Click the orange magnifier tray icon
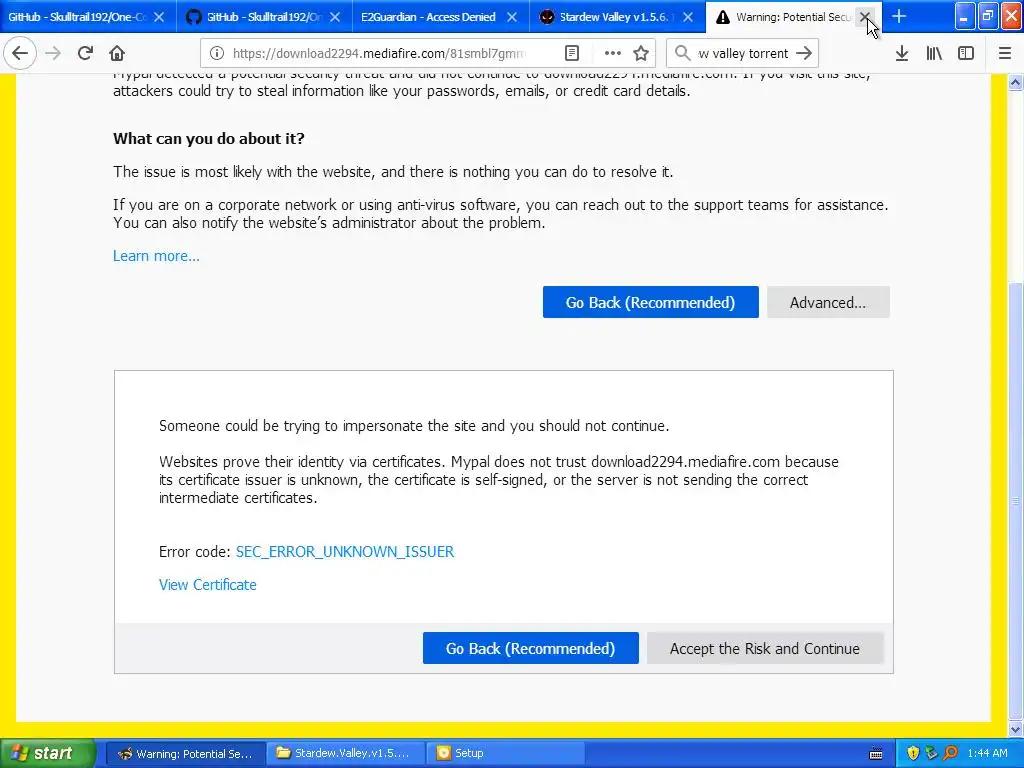This screenshot has height=768, width=1024. click(x=950, y=754)
